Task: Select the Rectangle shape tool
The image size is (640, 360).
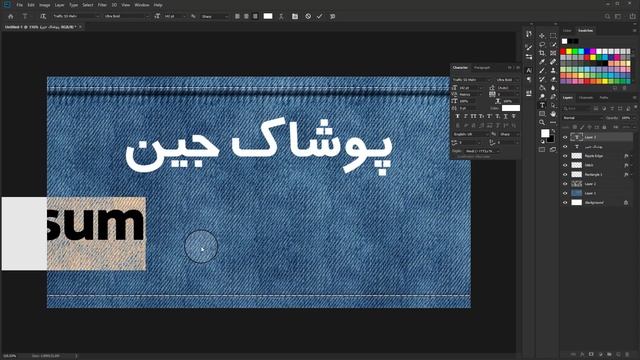Action: click(542, 114)
